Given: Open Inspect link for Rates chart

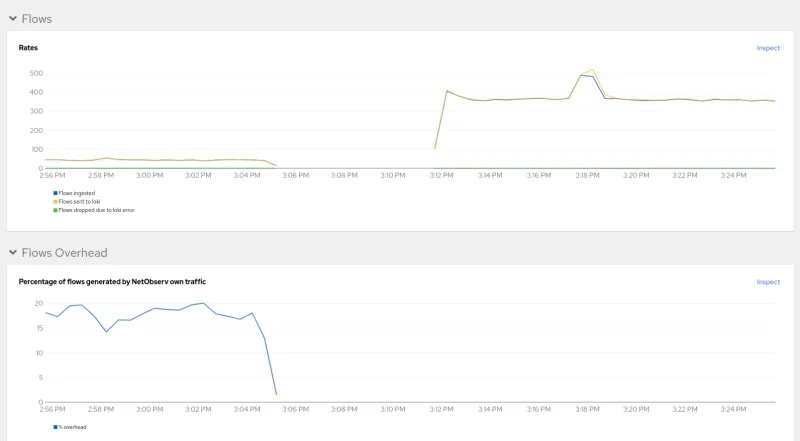Looking at the screenshot, I should (768, 48).
